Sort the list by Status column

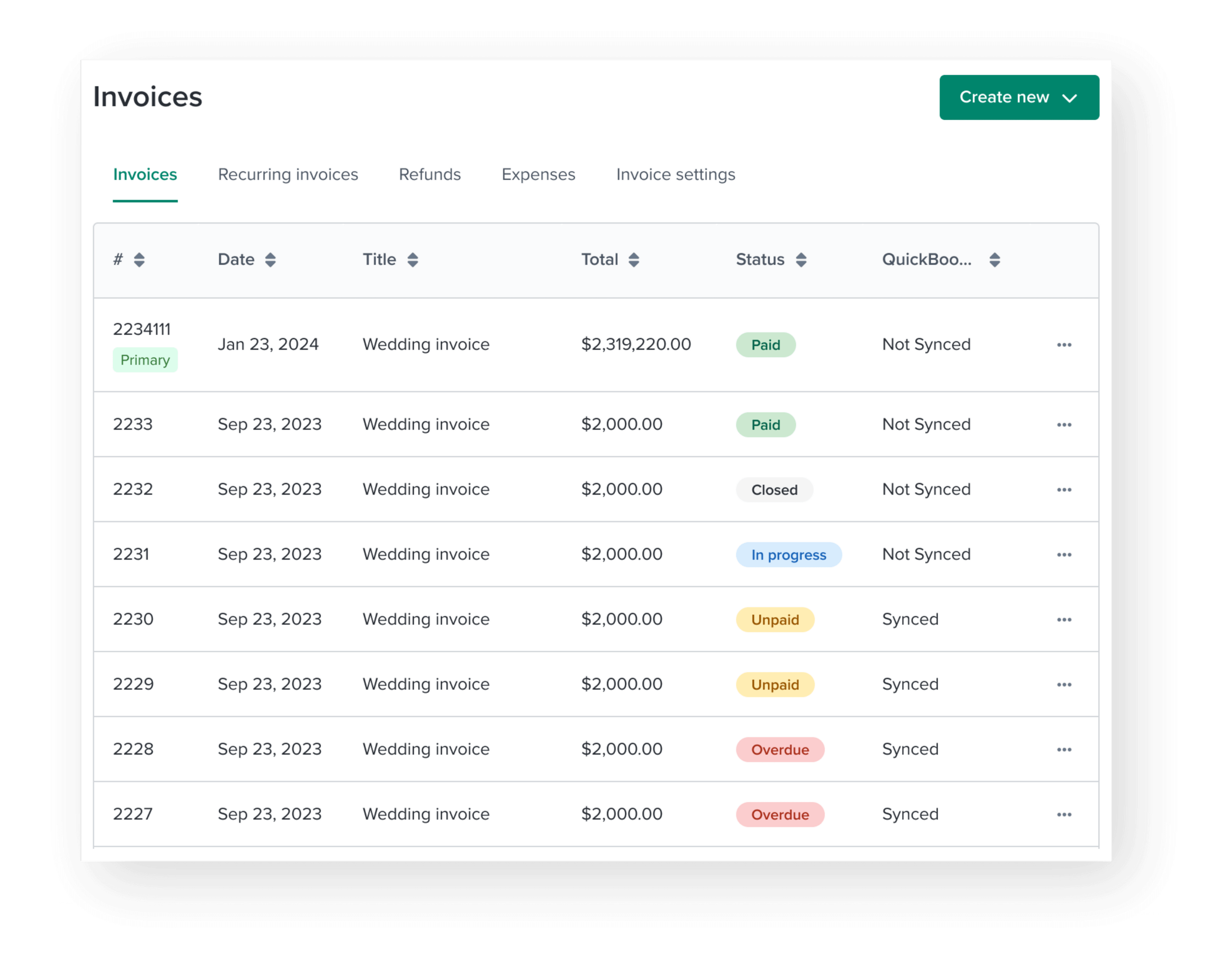800,260
